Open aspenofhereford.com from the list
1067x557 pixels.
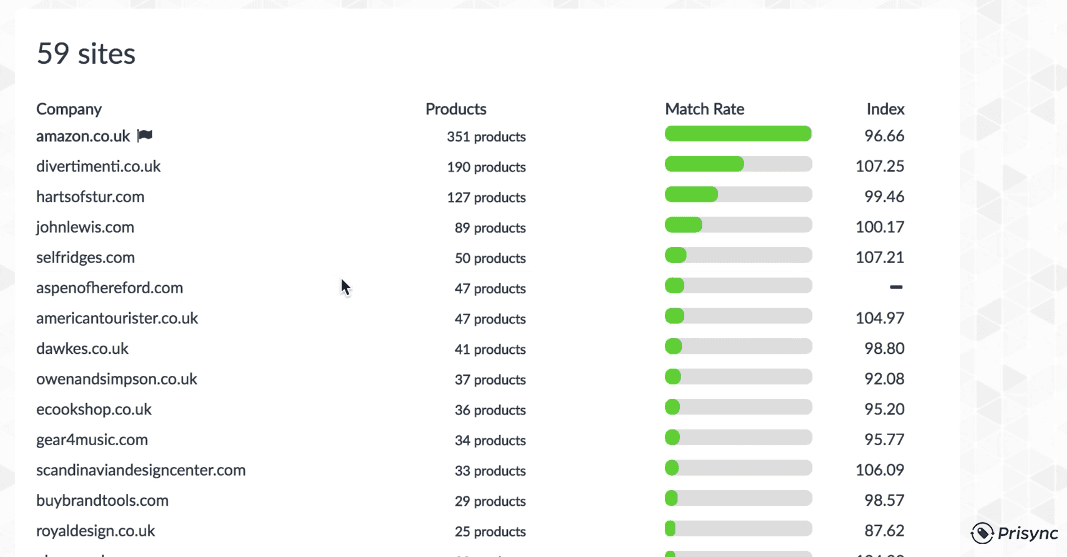tap(109, 288)
